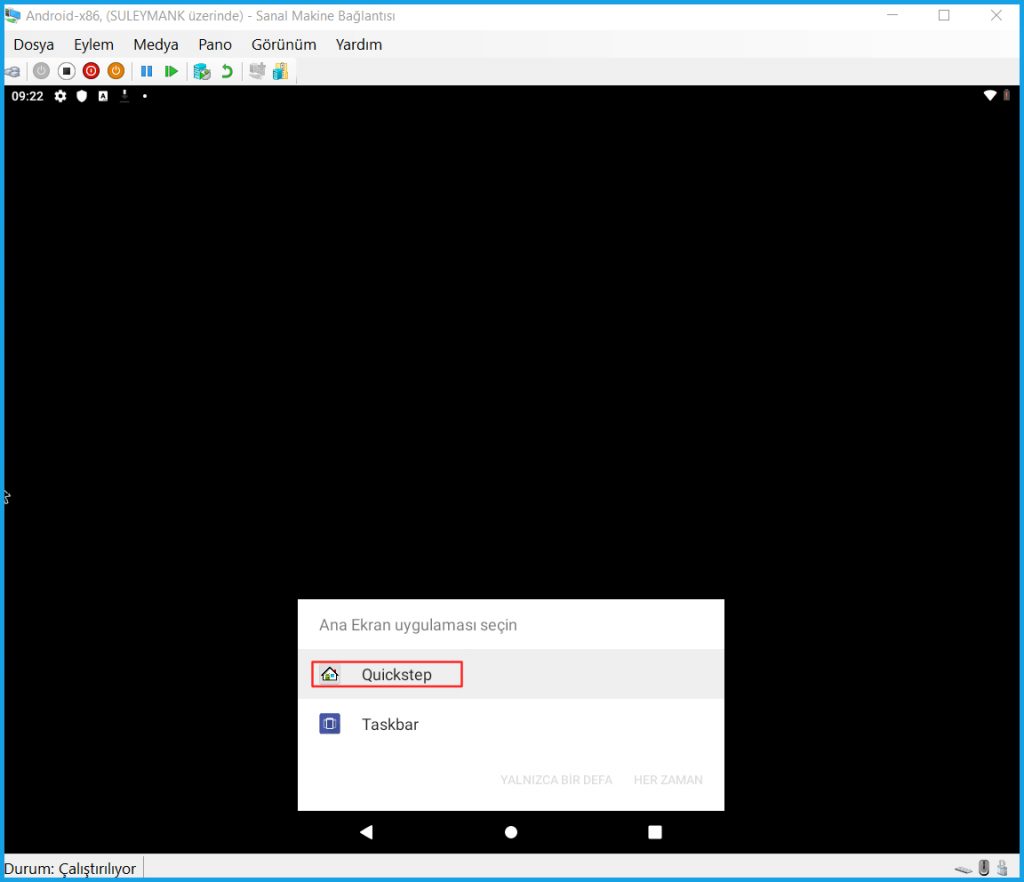
Task: Click the grey Start power icon
Action: point(41,71)
